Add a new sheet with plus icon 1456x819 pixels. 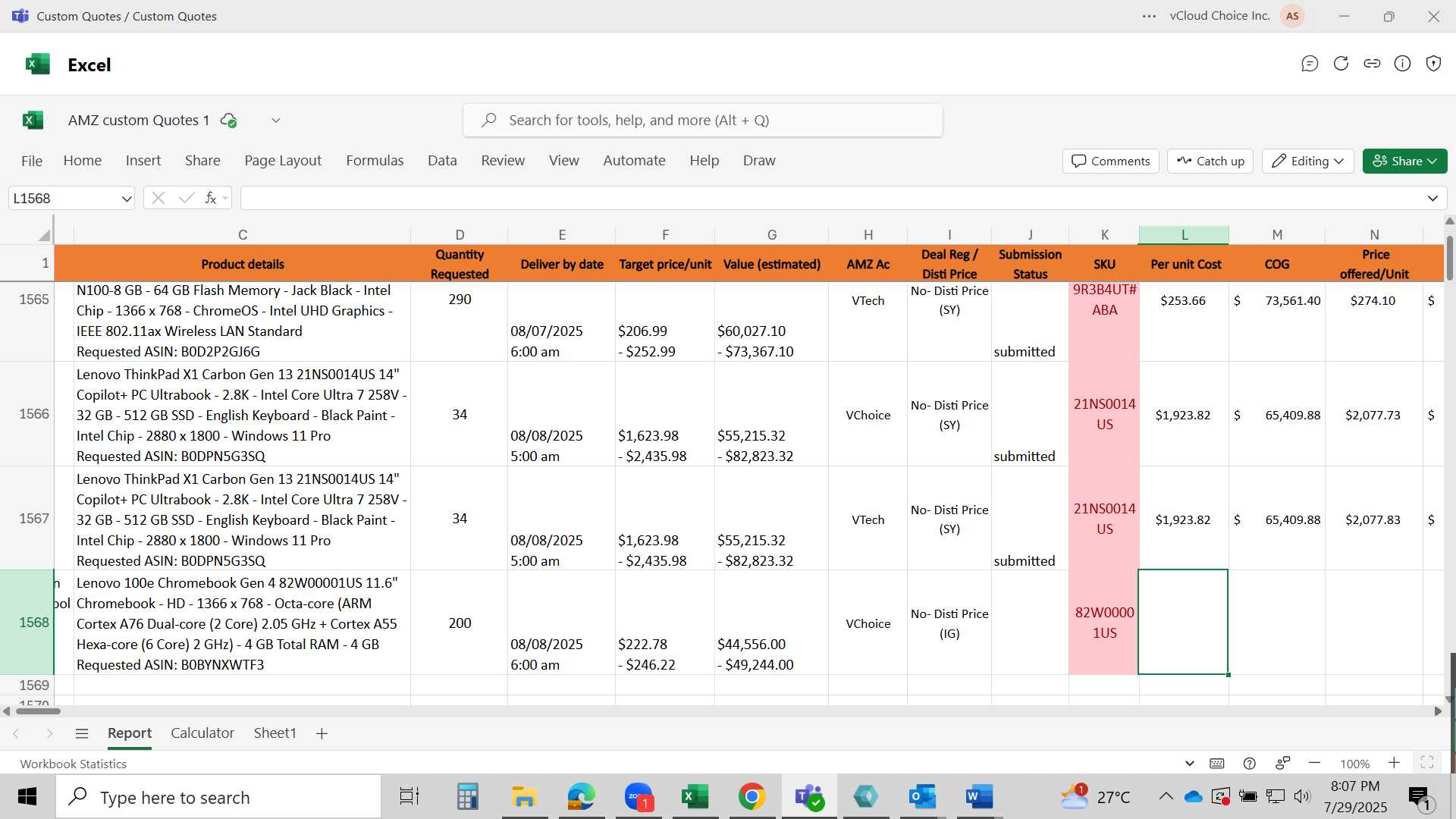click(x=322, y=733)
